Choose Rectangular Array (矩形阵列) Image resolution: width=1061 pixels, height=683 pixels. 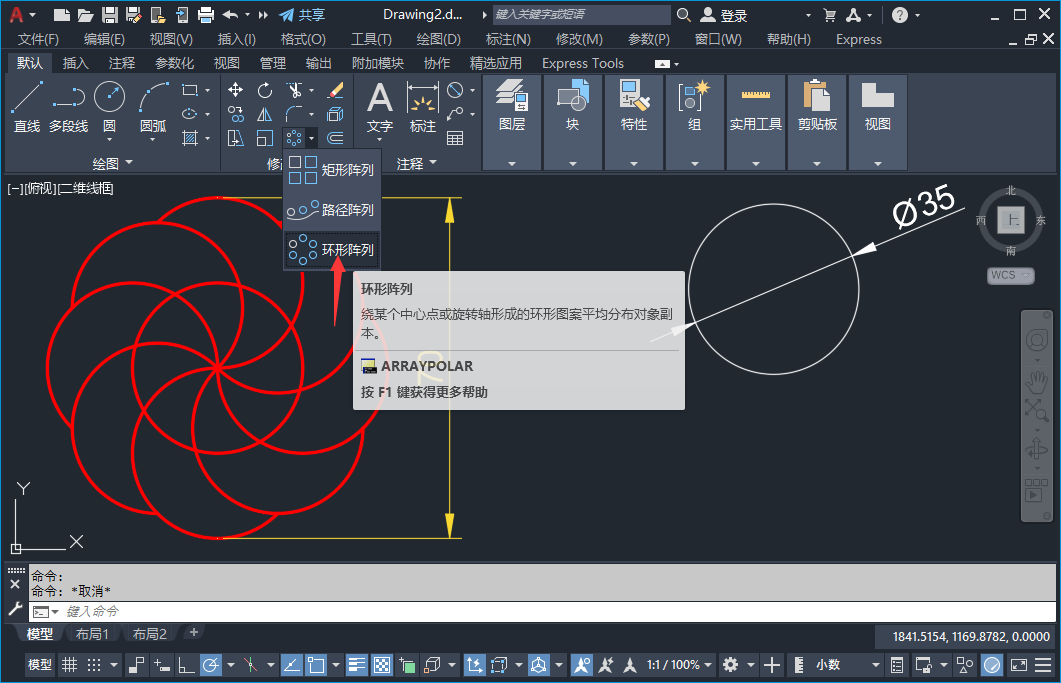332,169
